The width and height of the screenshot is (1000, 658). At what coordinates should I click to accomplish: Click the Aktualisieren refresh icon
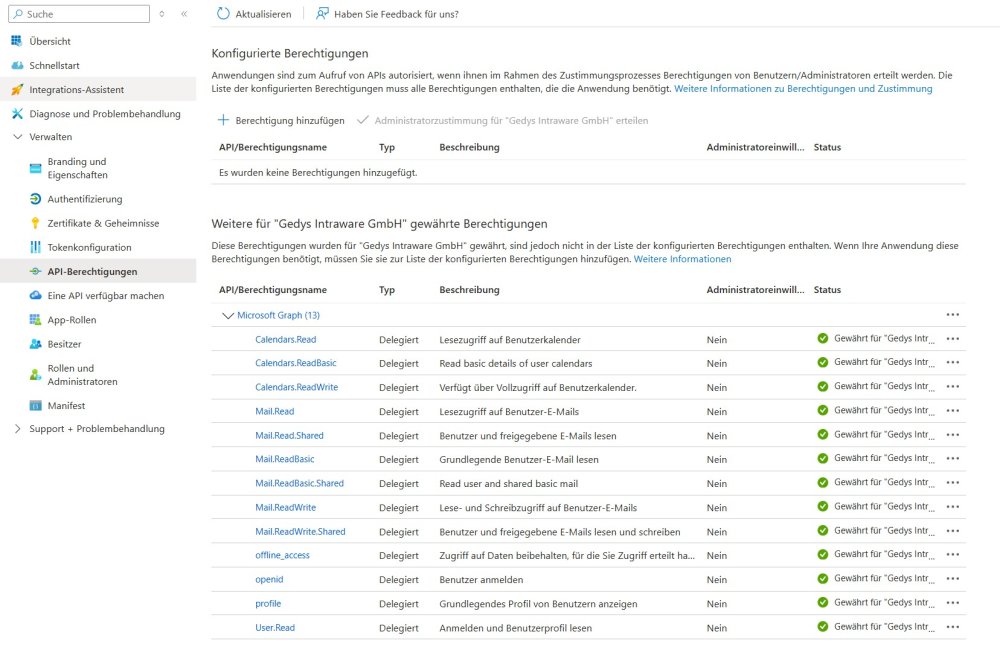pos(222,14)
